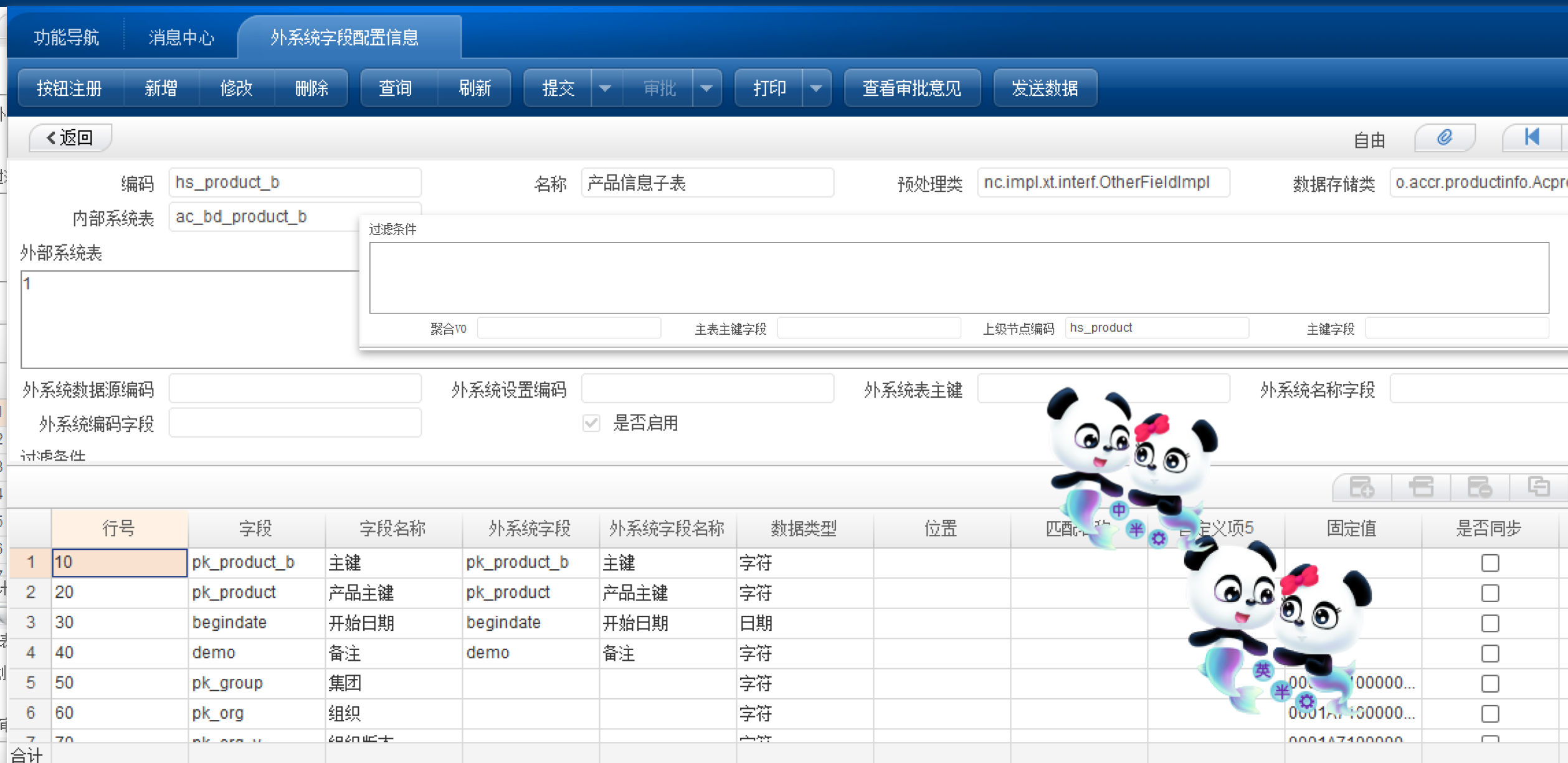Jump to first record arrow icon

pyautogui.click(x=1532, y=138)
